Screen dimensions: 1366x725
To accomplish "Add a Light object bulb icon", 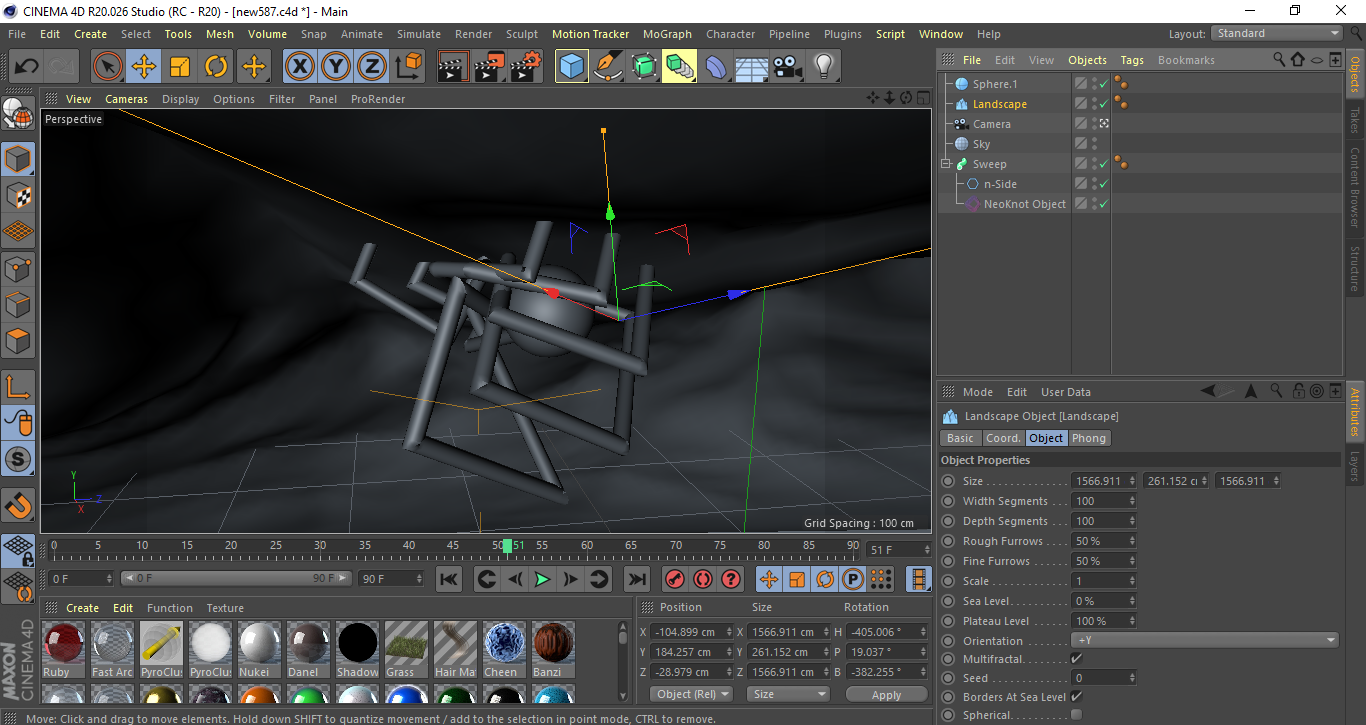I will pyautogui.click(x=824, y=67).
